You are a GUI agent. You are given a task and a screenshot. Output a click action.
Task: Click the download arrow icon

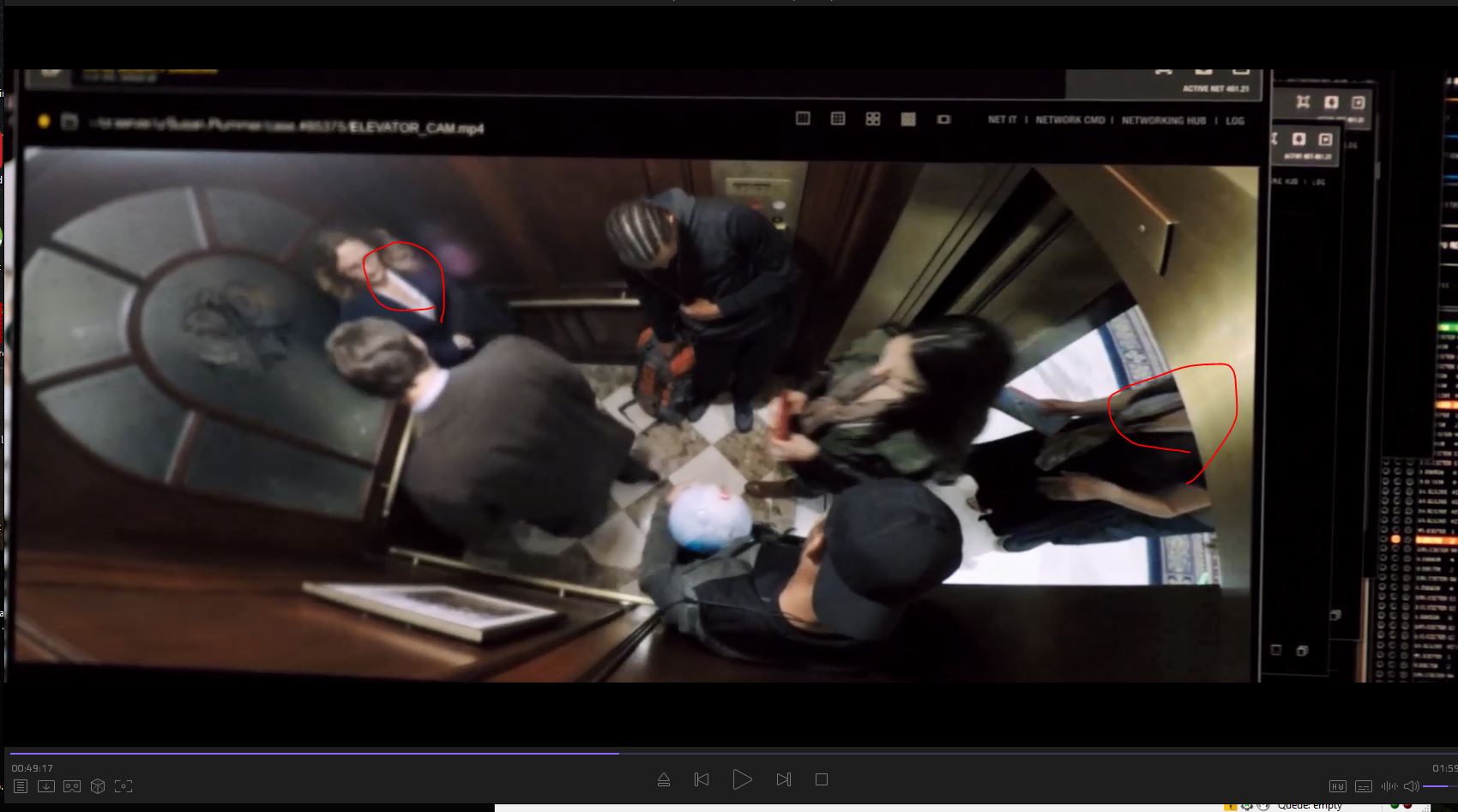click(46, 786)
